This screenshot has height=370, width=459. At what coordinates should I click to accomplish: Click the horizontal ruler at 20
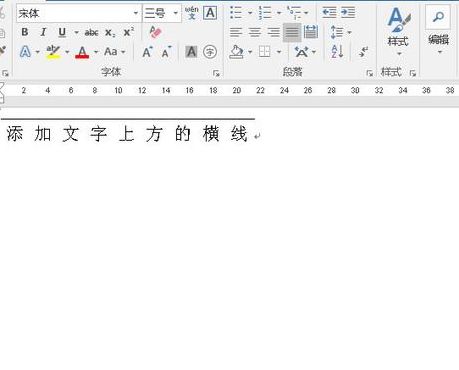click(x=237, y=90)
